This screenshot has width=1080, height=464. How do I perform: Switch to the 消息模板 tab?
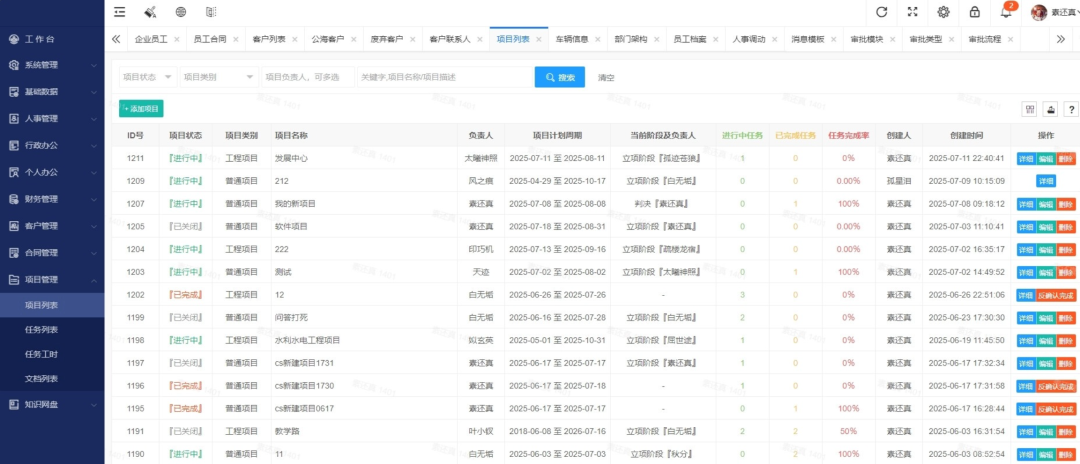click(808, 39)
